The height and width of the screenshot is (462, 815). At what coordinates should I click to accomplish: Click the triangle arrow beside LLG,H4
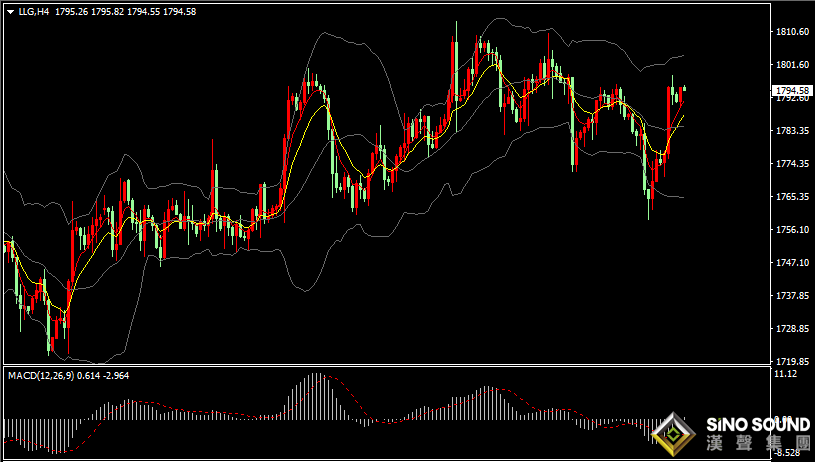(10, 12)
